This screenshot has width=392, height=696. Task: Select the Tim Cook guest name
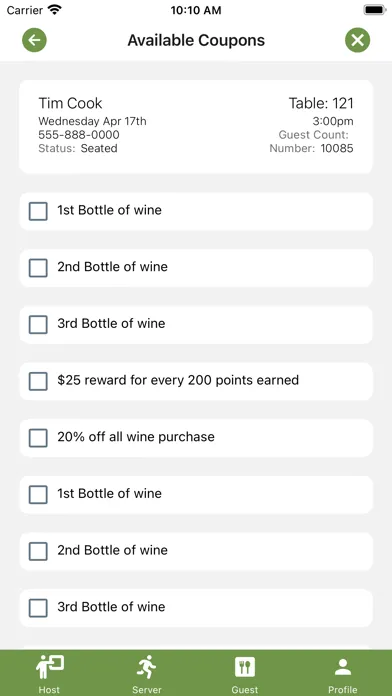click(70, 103)
